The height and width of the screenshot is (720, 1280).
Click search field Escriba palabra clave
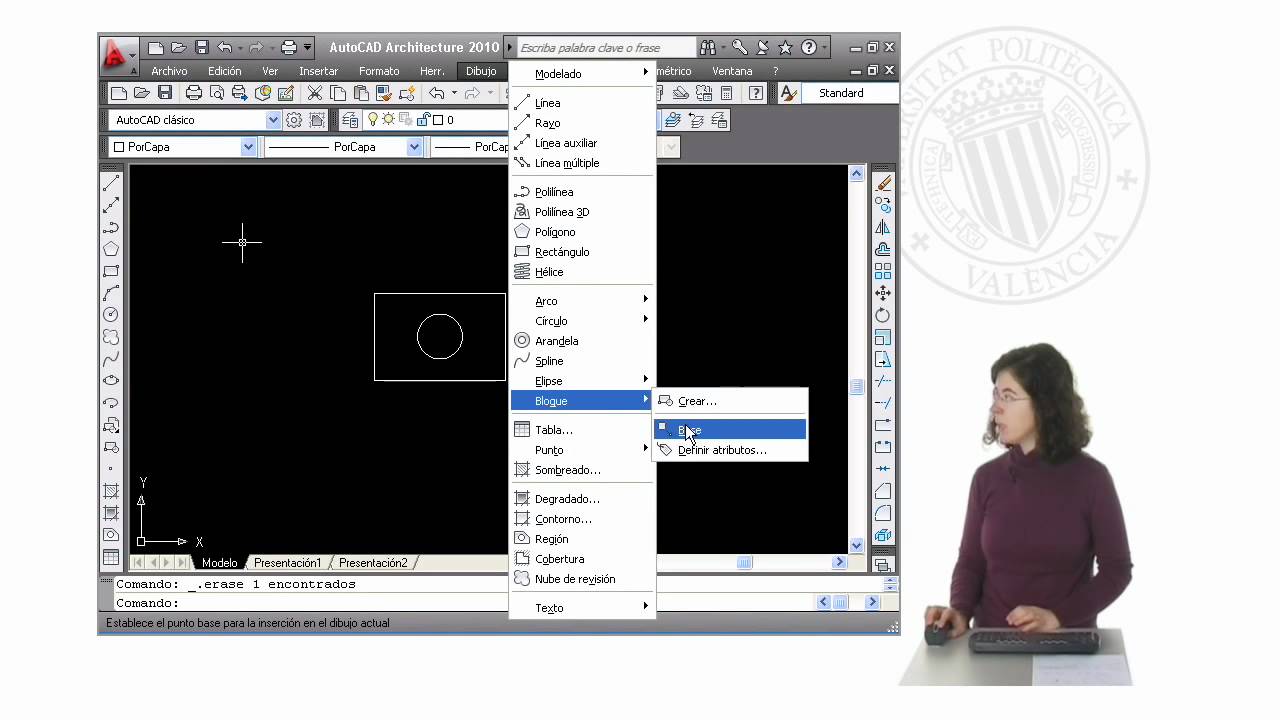click(605, 47)
